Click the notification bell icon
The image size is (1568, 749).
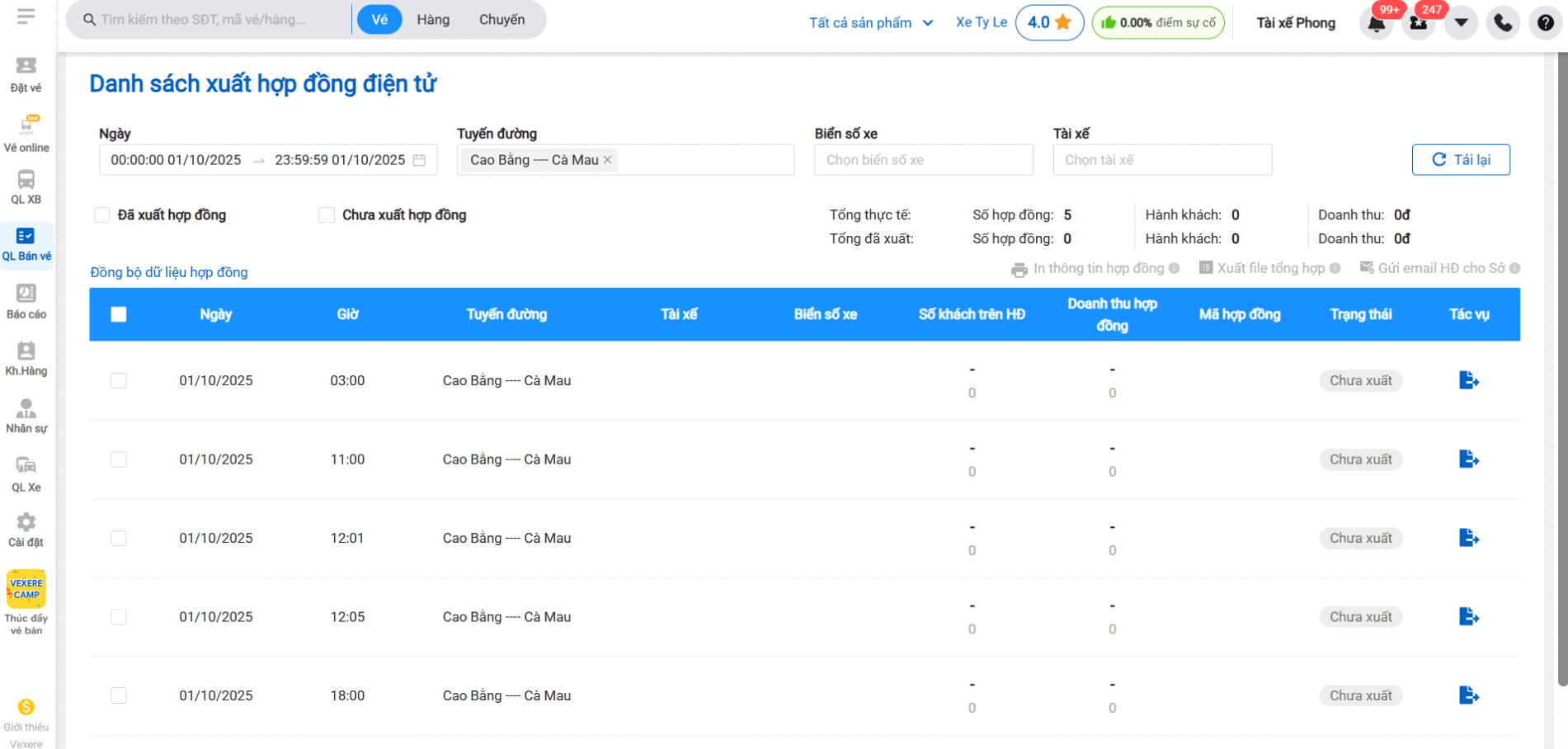[1377, 23]
